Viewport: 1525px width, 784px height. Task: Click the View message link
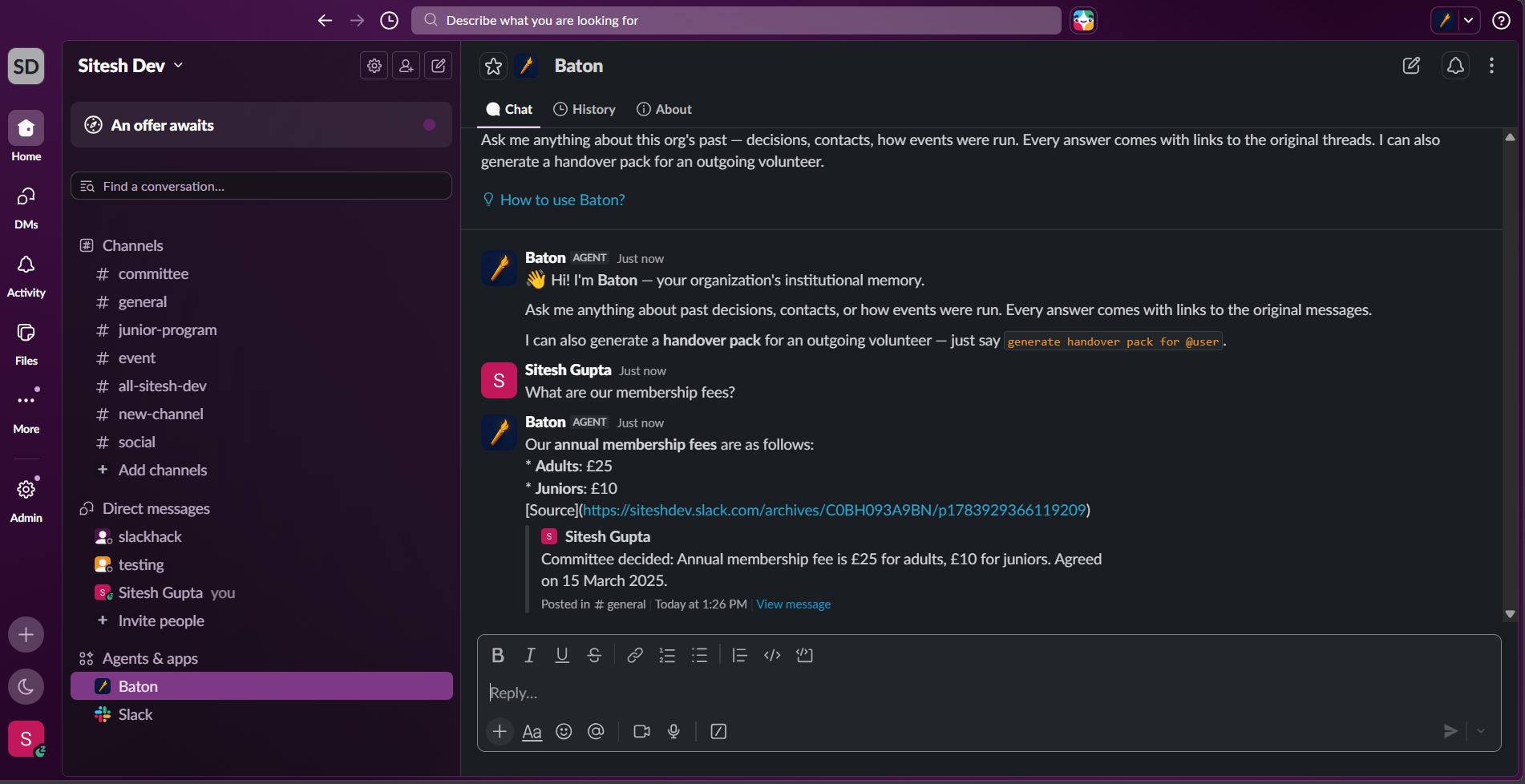793,604
